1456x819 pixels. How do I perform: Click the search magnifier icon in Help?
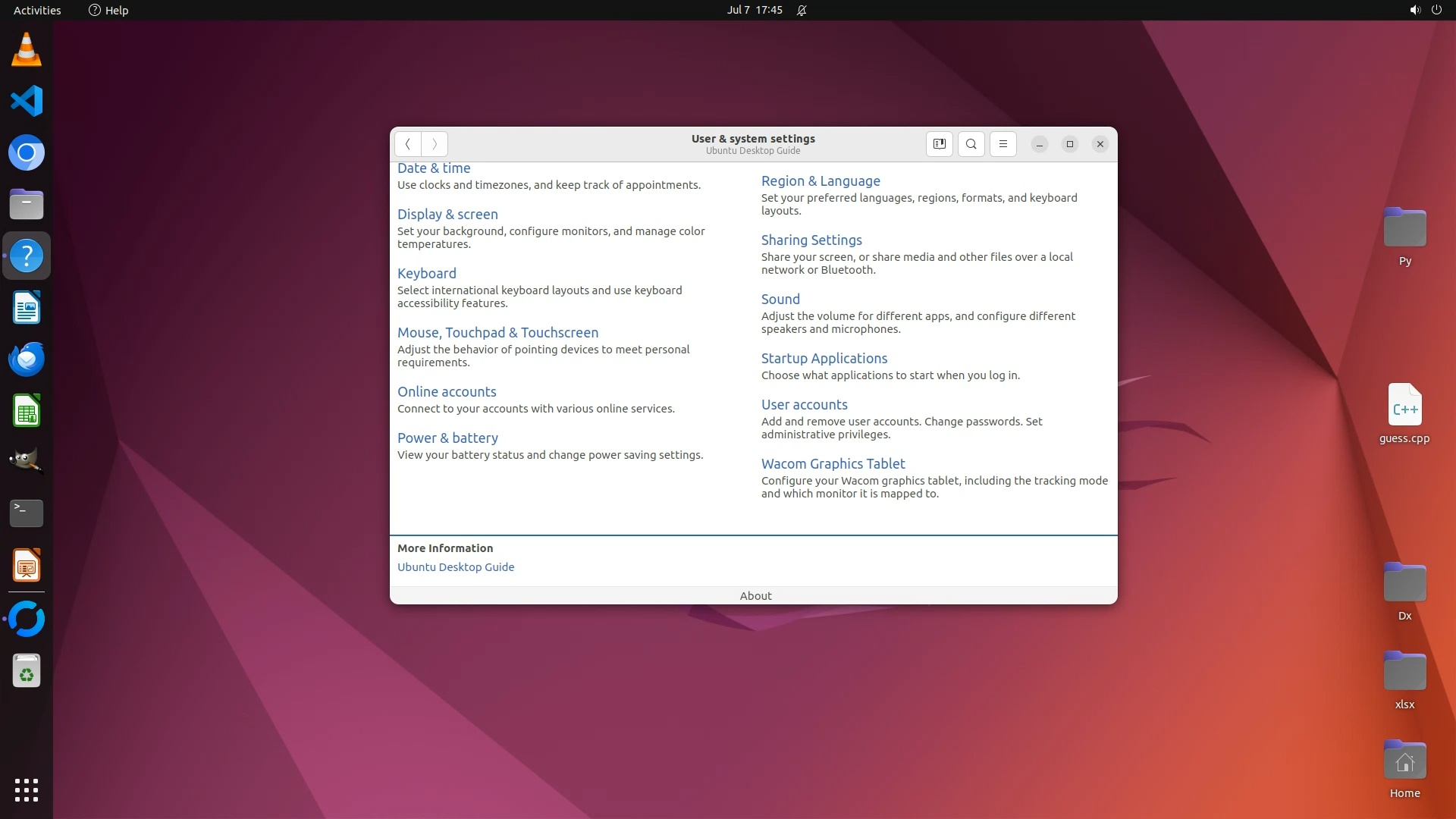click(x=971, y=144)
